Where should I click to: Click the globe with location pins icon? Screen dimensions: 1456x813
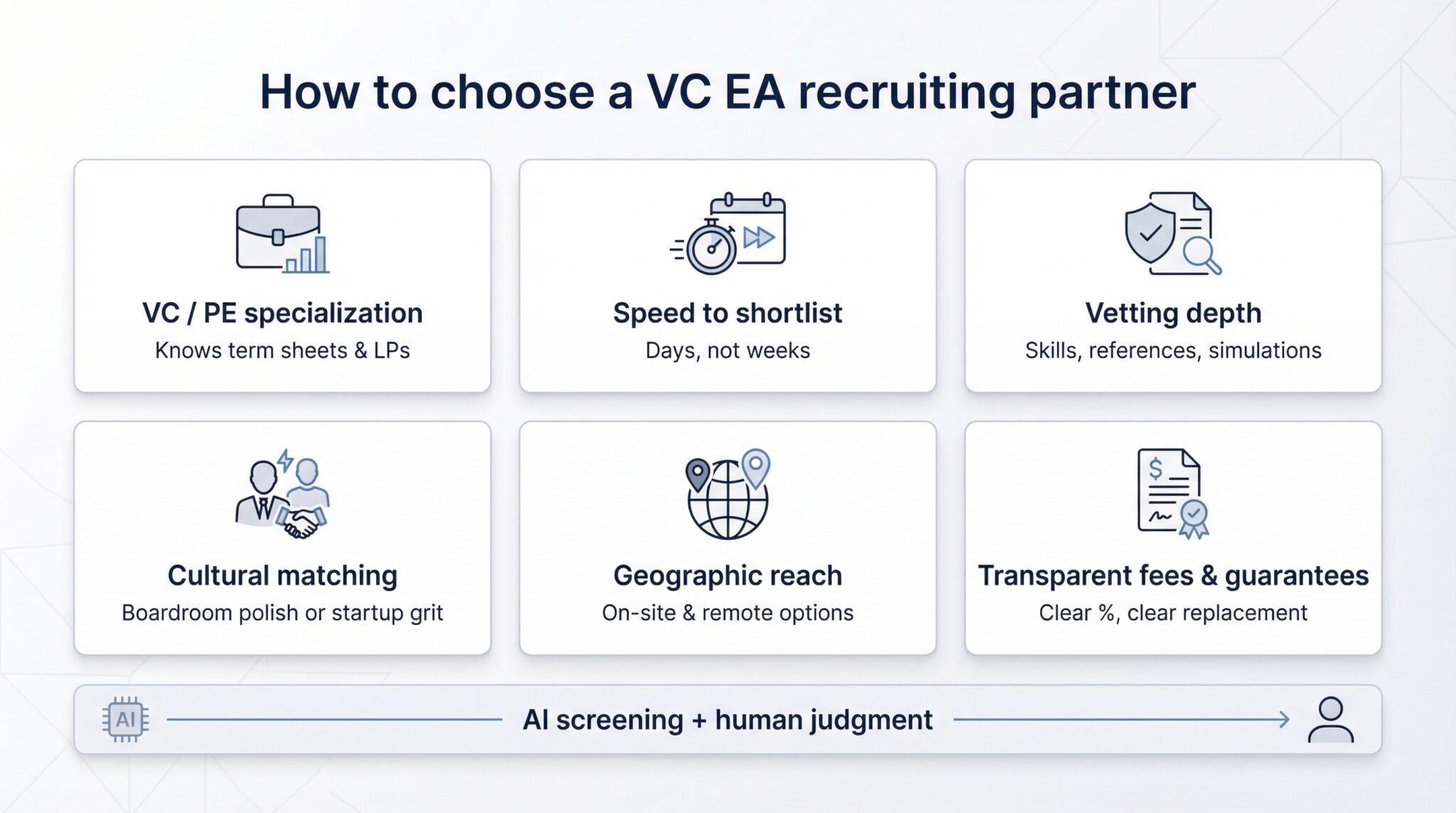point(727,494)
